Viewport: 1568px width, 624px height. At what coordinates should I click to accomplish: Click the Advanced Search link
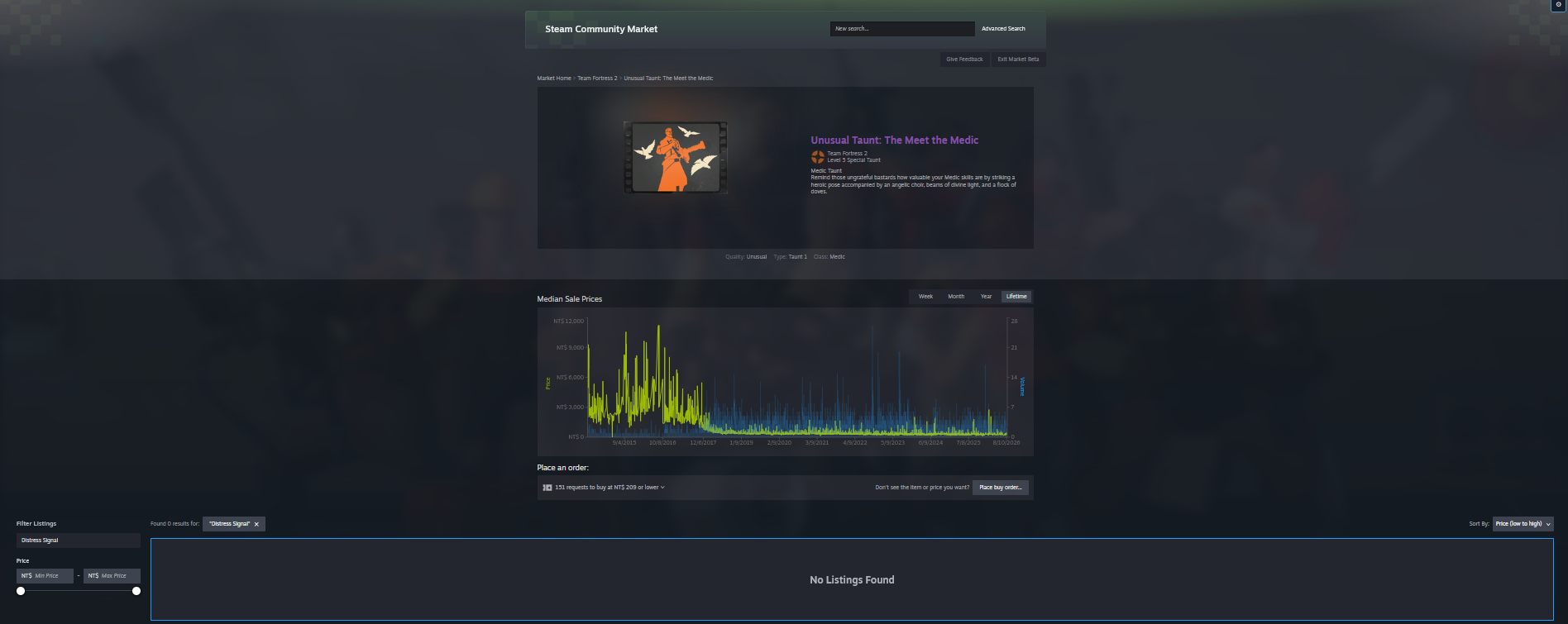(1003, 29)
